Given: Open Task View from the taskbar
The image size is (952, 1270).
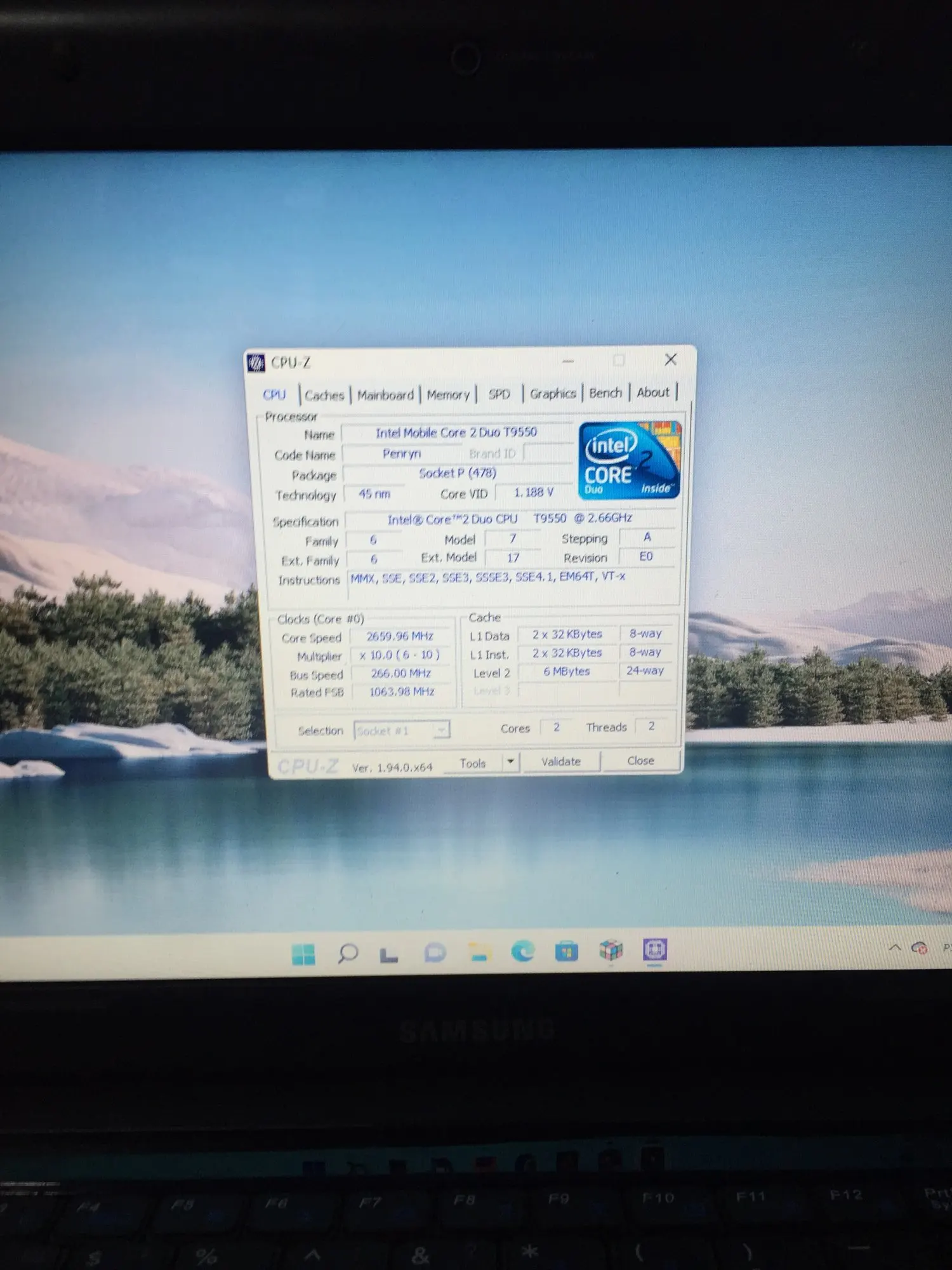Looking at the screenshot, I should pos(389,954).
